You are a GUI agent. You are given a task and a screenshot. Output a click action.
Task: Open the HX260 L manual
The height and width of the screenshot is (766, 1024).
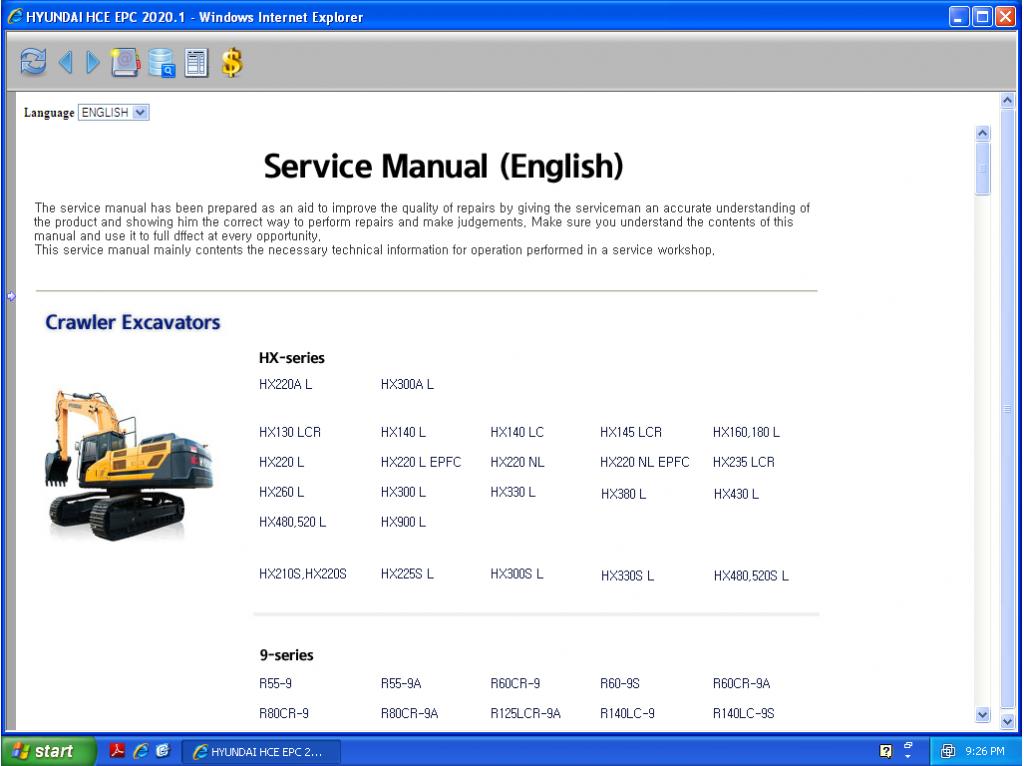(281, 492)
